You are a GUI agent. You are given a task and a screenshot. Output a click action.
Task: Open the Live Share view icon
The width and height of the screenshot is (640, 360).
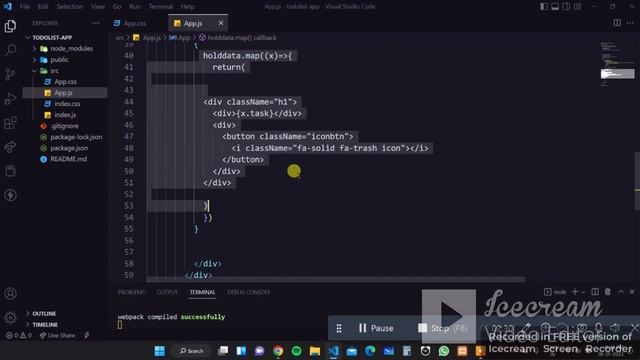point(10,147)
